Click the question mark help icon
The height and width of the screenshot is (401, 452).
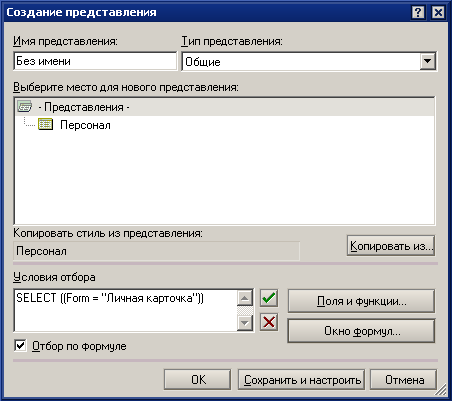coord(418,12)
